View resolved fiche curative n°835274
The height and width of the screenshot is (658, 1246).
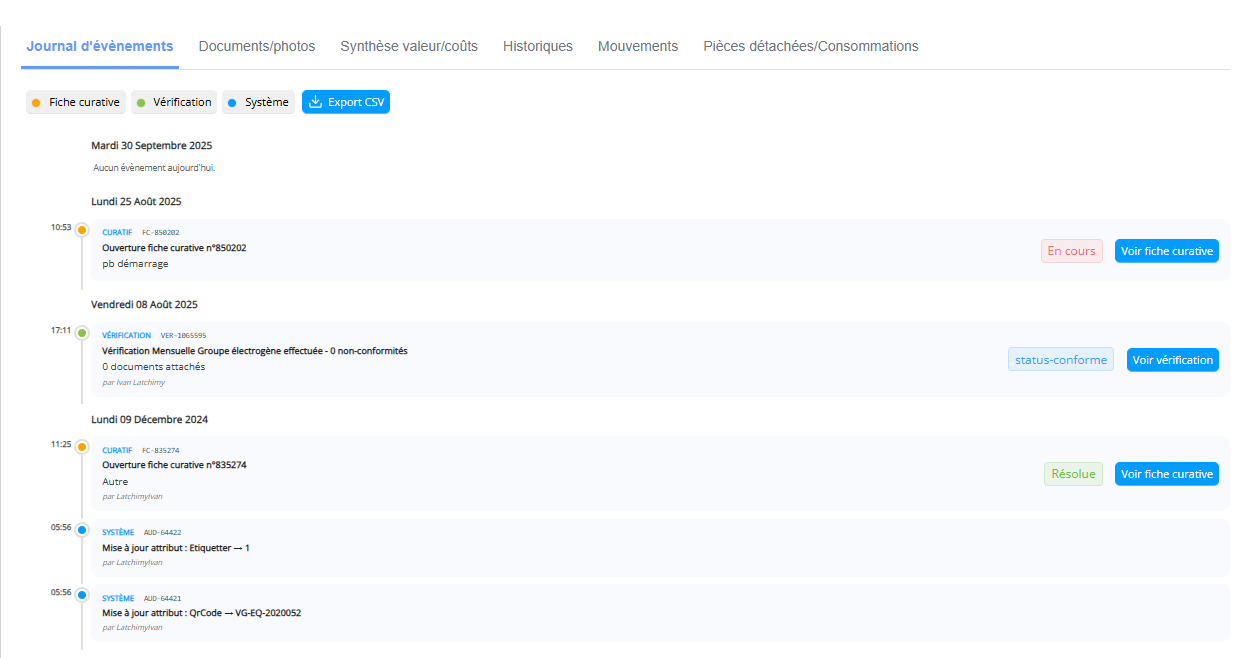[x=1167, y=474]
